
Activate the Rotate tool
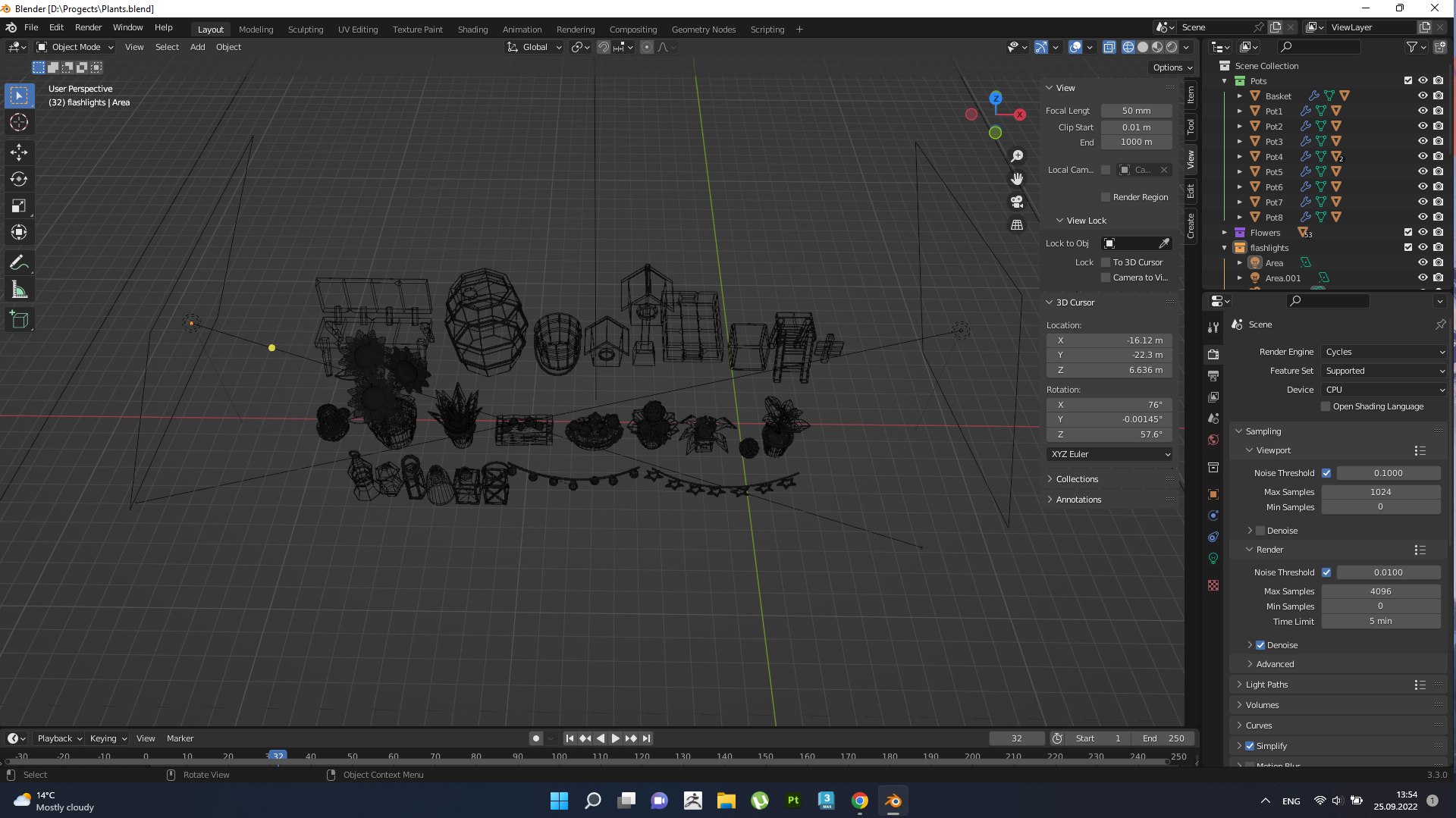[x=19, y=179]
